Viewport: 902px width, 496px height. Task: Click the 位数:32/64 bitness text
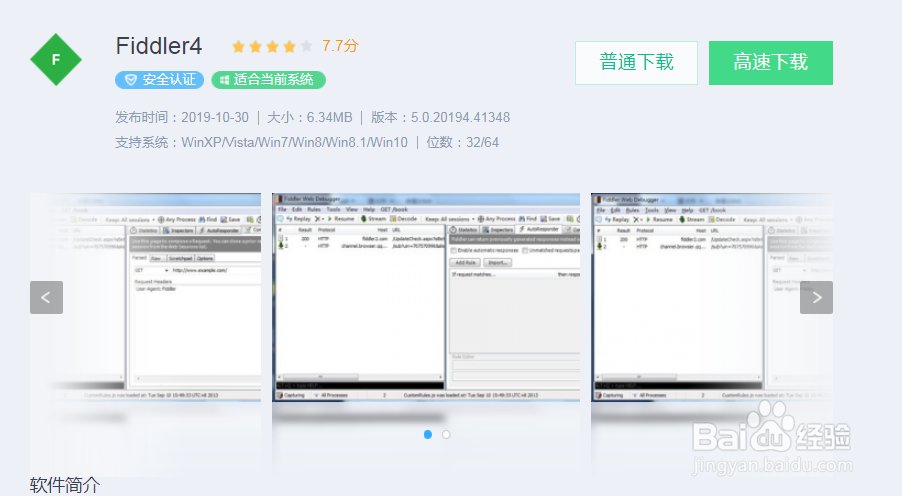(463, 143)
